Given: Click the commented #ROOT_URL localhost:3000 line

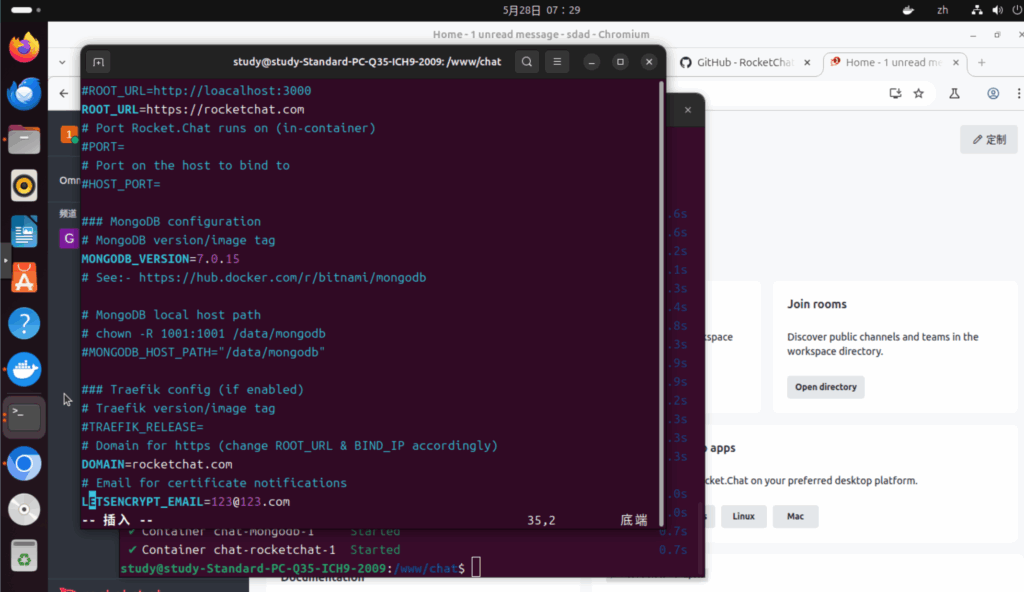Looking at the screenshot, I should click(196, 90).
